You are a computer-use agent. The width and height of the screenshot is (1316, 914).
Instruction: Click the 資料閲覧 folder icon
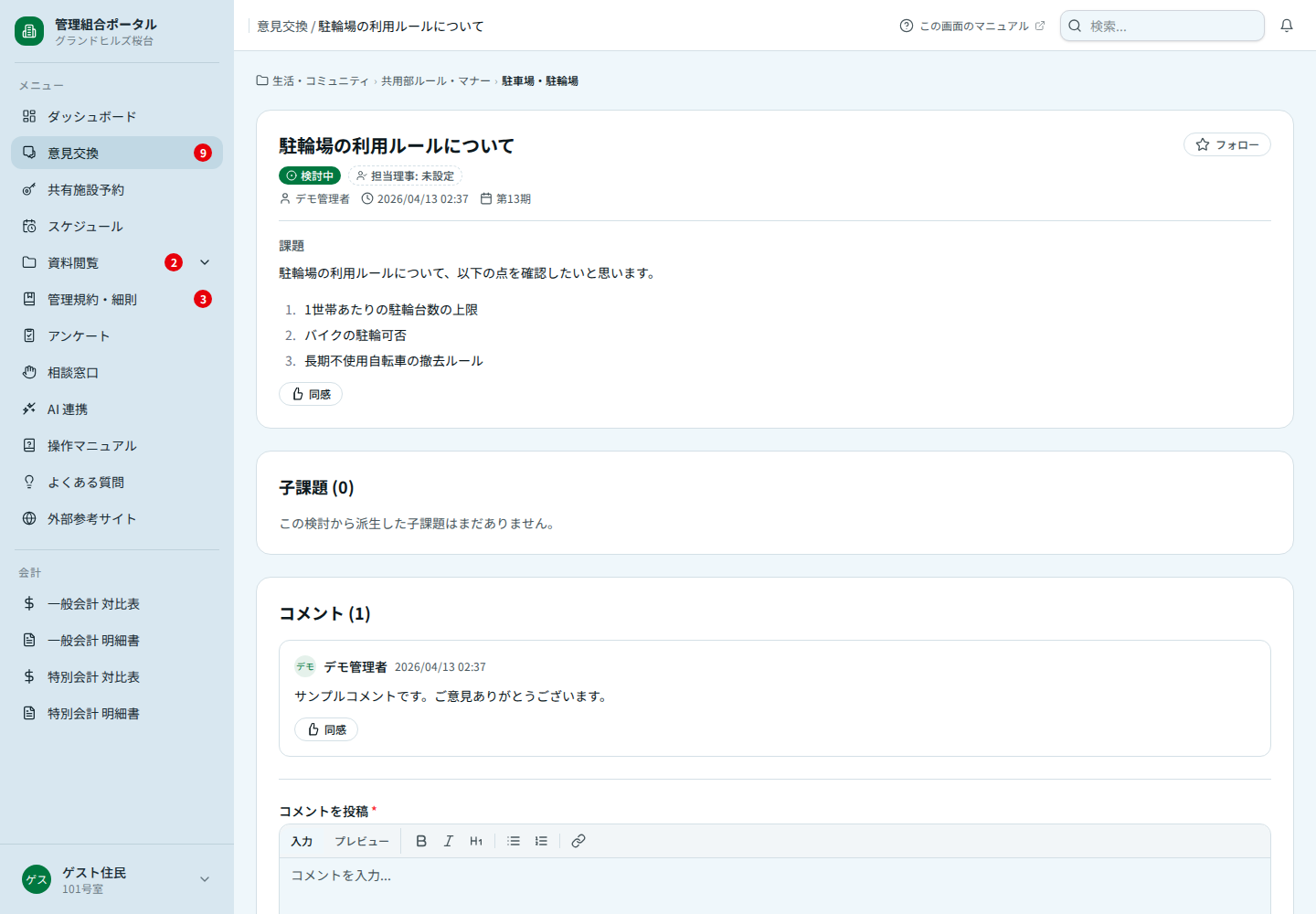[29, 262]
